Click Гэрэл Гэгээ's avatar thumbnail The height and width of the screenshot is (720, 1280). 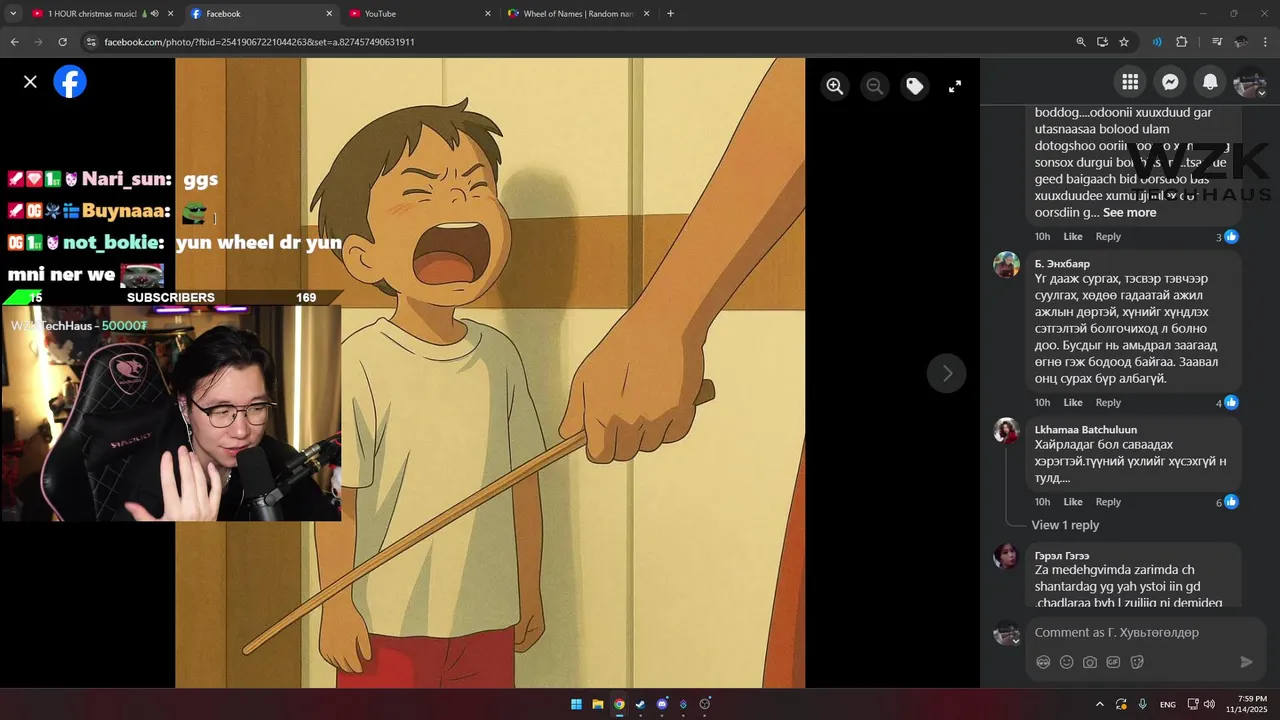[x=1006, y=557]
